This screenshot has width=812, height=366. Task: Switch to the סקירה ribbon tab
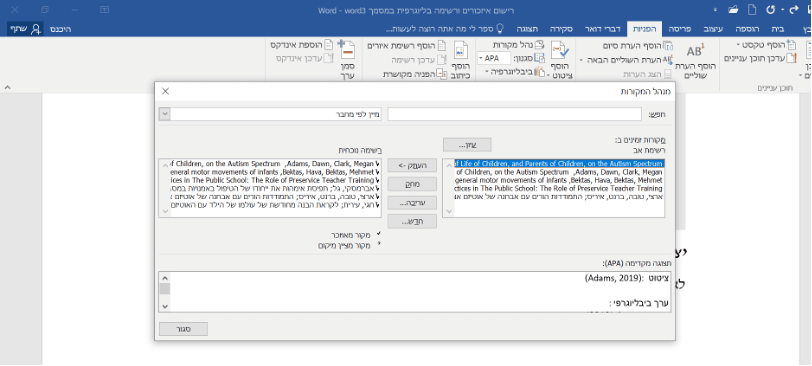[561, 29]
